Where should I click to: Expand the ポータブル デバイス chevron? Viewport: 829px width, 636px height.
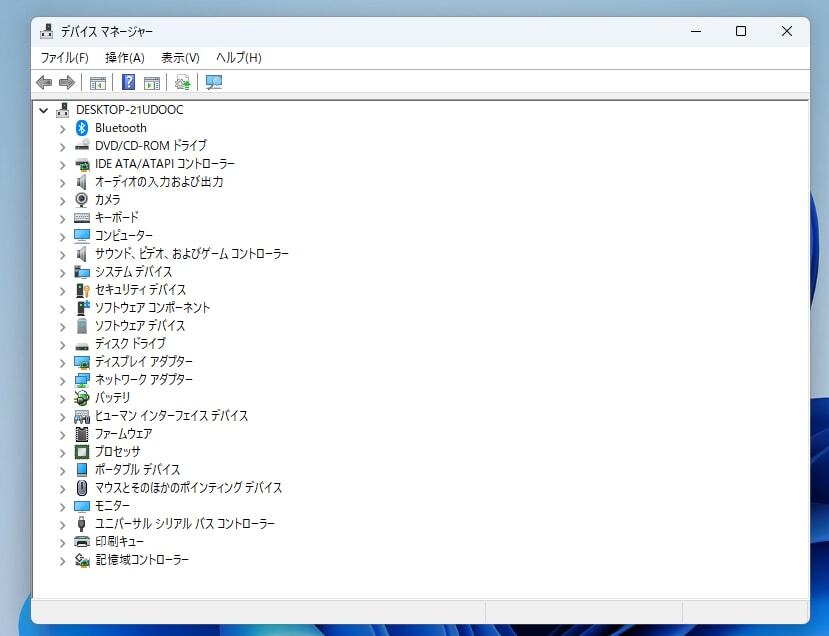coord(62,470)
